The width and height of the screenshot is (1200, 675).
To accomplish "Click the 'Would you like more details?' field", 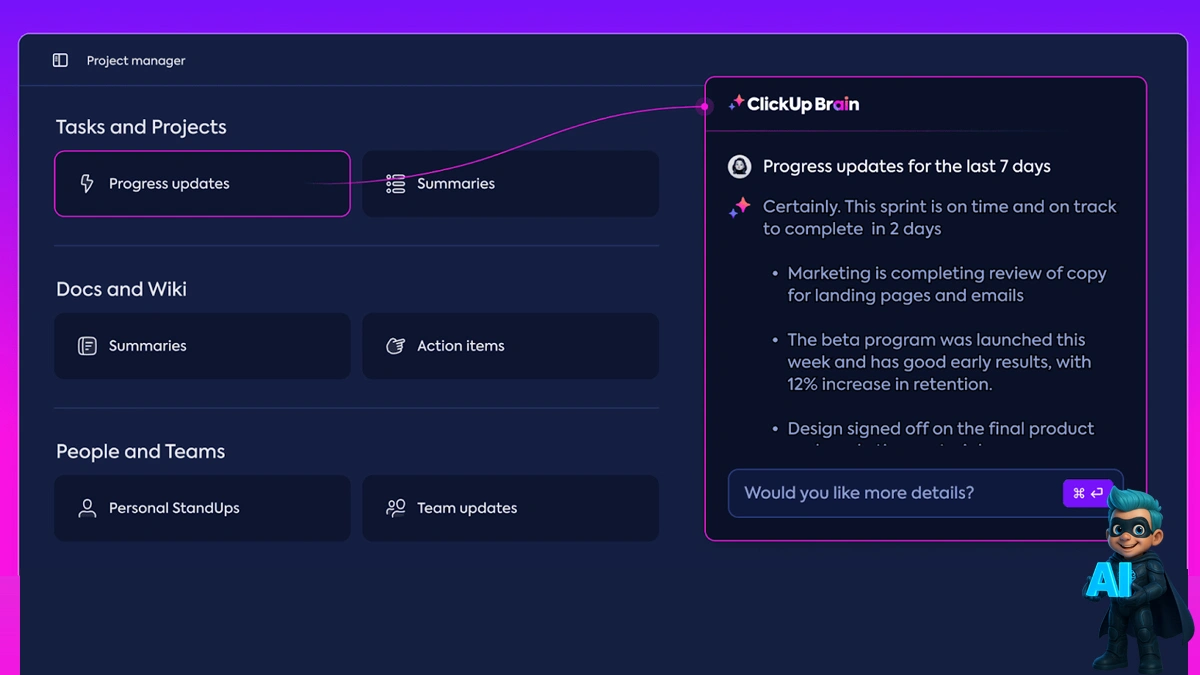I will pyautogui.click(x=925, y=493).
